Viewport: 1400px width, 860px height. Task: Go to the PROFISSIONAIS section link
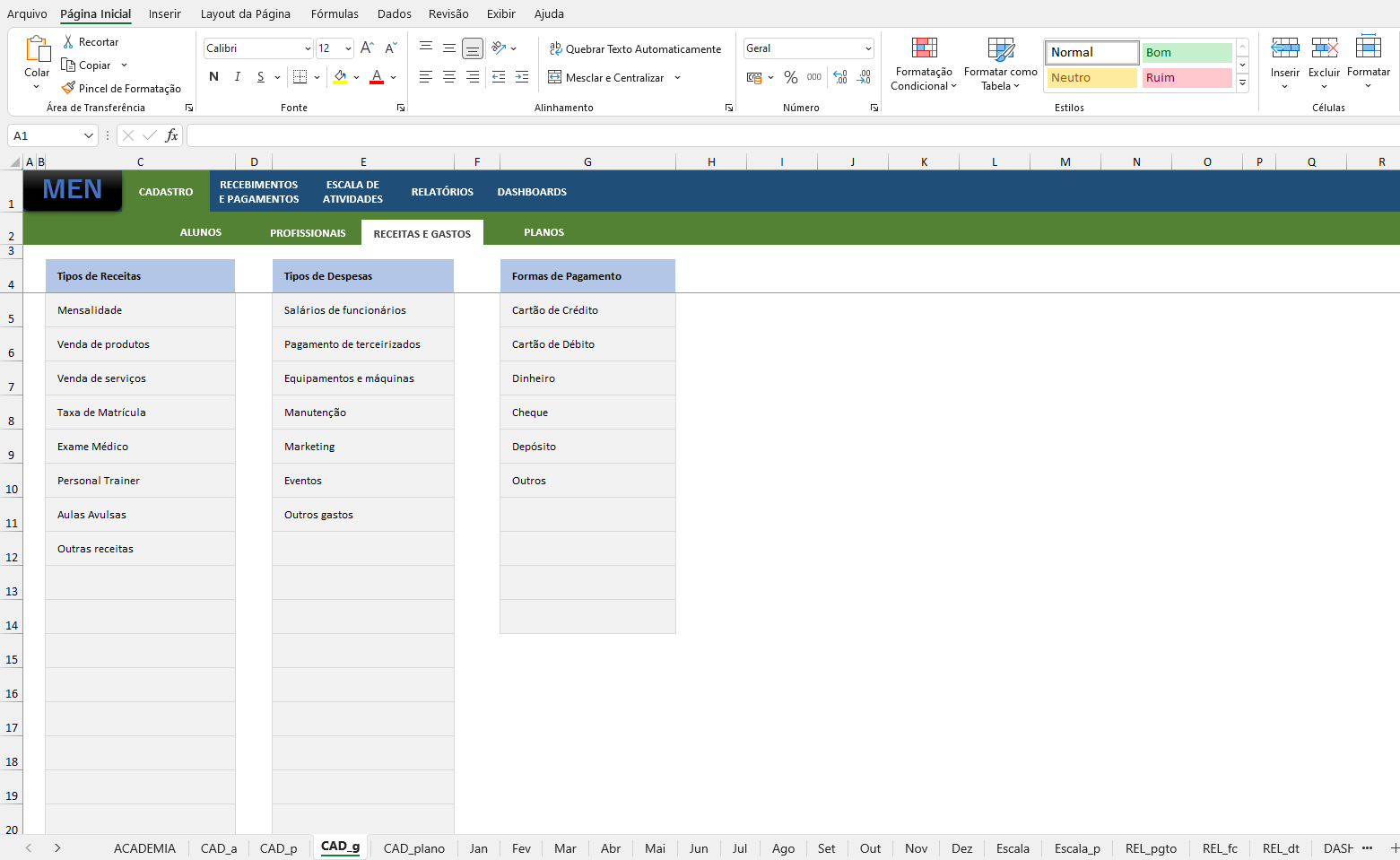click(x=308, y=233)
